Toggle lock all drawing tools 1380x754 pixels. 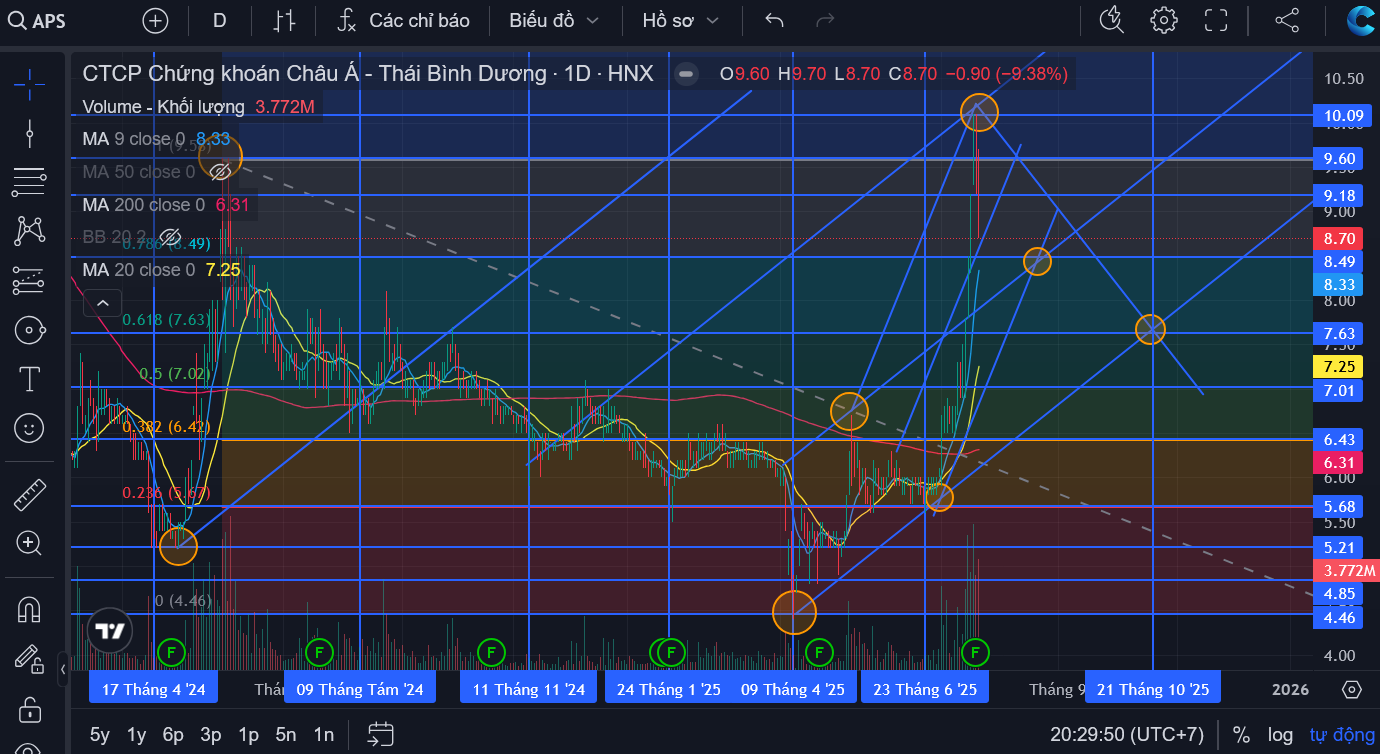click(29, 709)
